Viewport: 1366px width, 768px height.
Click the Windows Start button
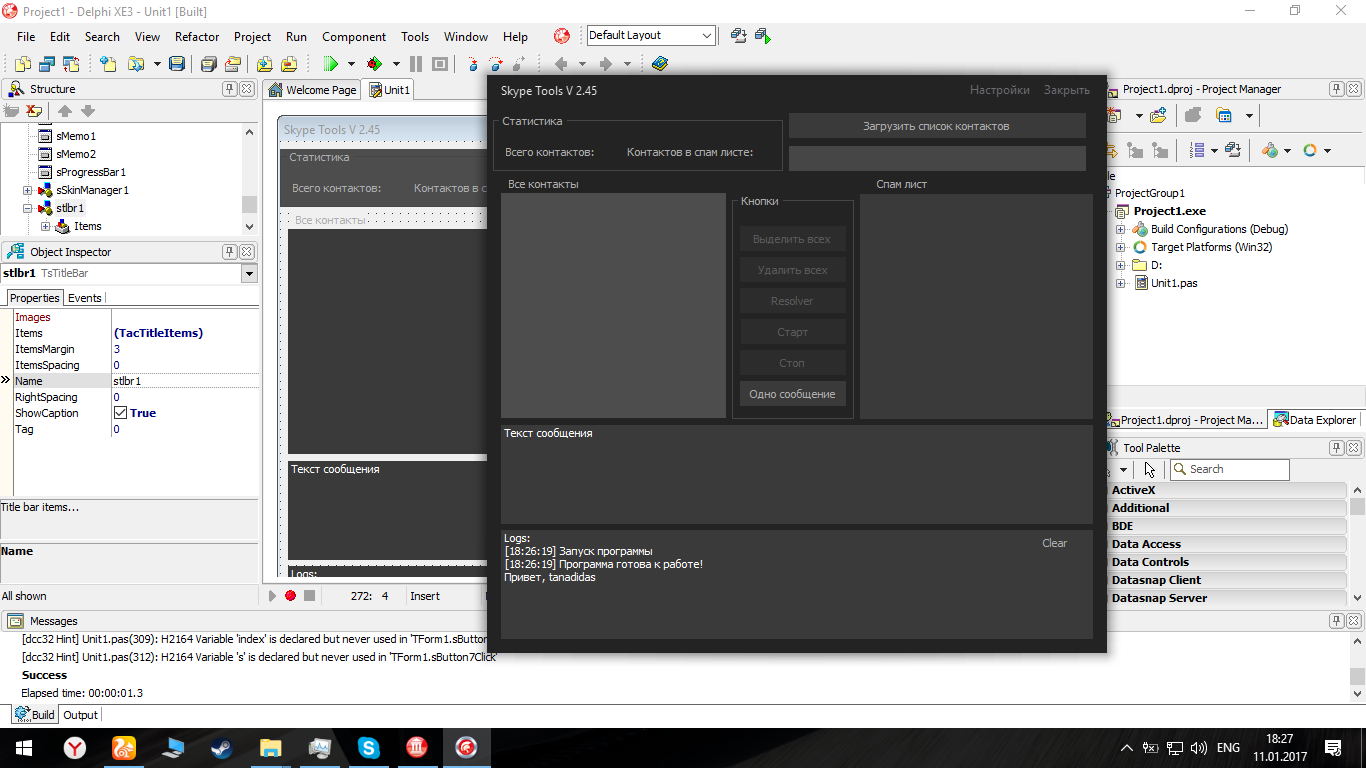(x=24, y=747)
